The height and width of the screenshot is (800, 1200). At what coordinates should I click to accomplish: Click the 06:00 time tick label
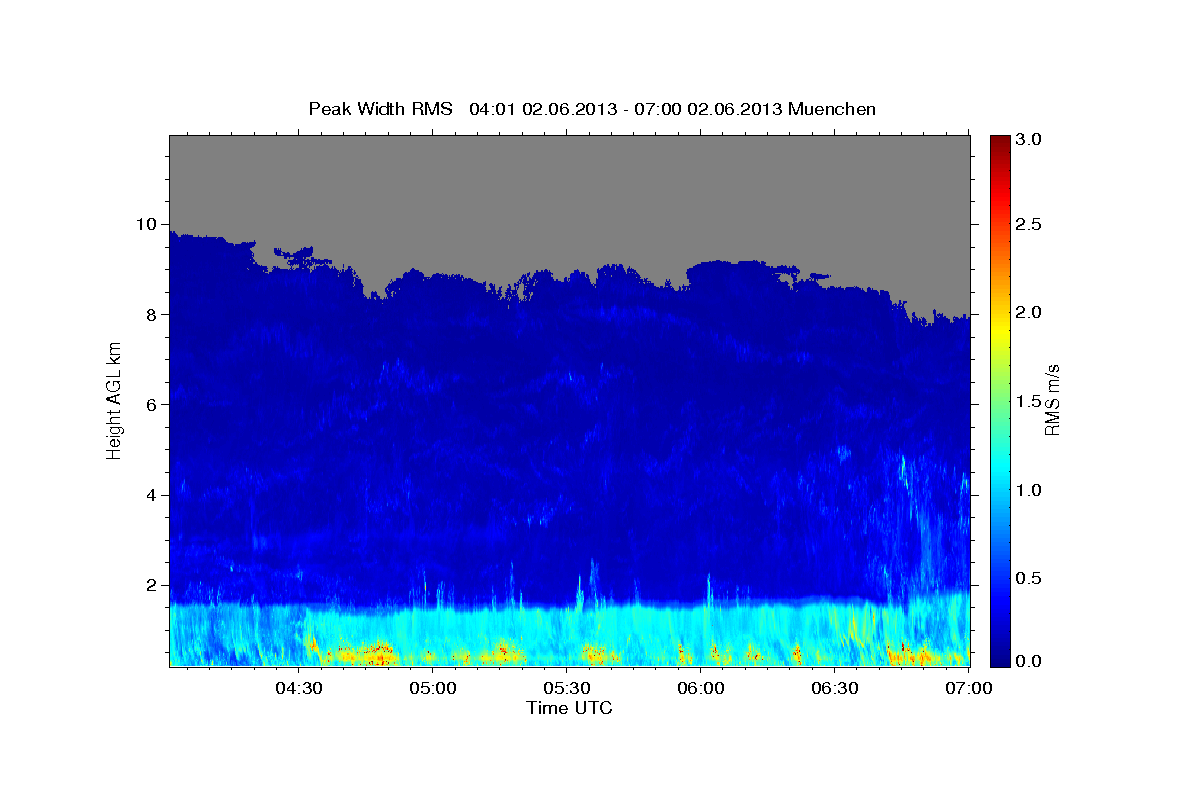click(x=701, y=688)
